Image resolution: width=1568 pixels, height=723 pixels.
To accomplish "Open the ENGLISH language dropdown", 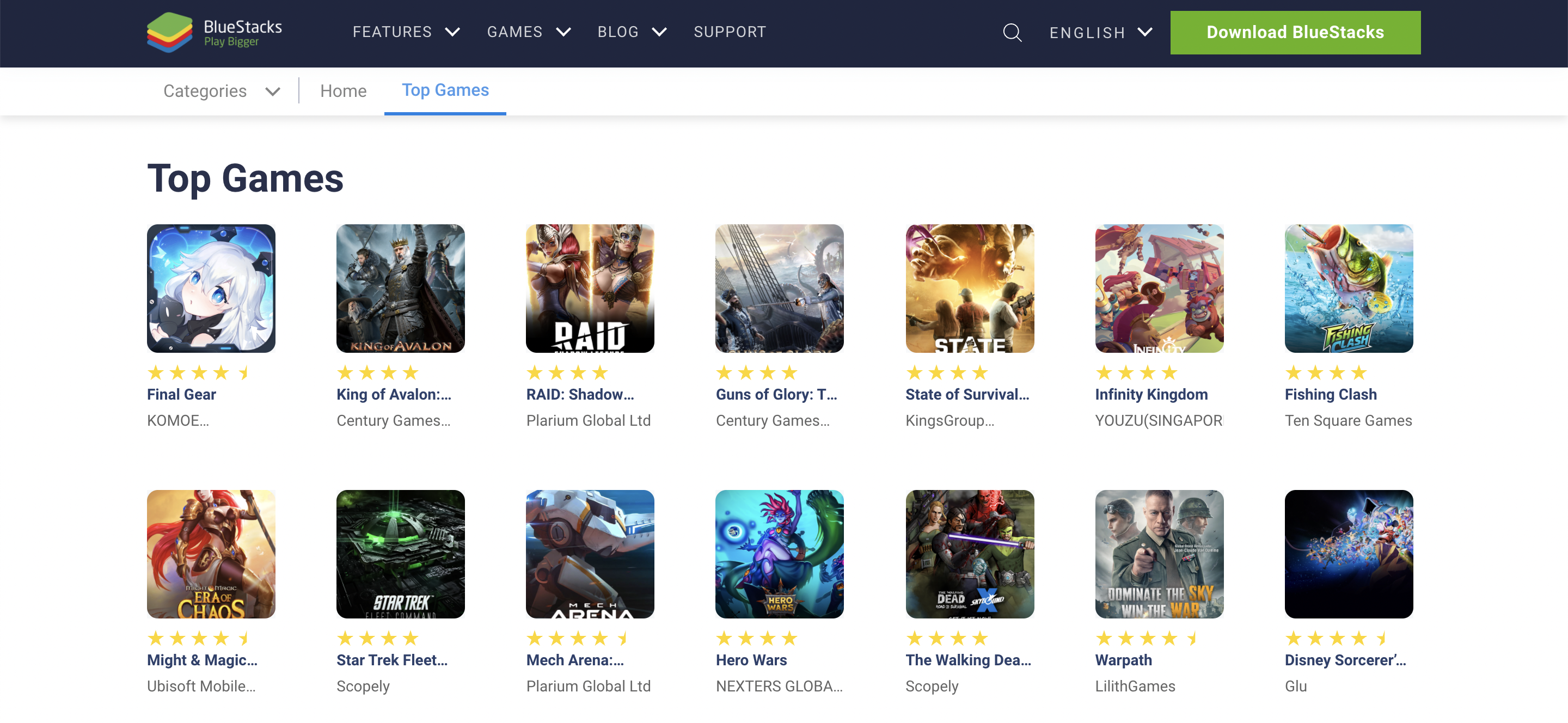I will (x=1100, y=32).
